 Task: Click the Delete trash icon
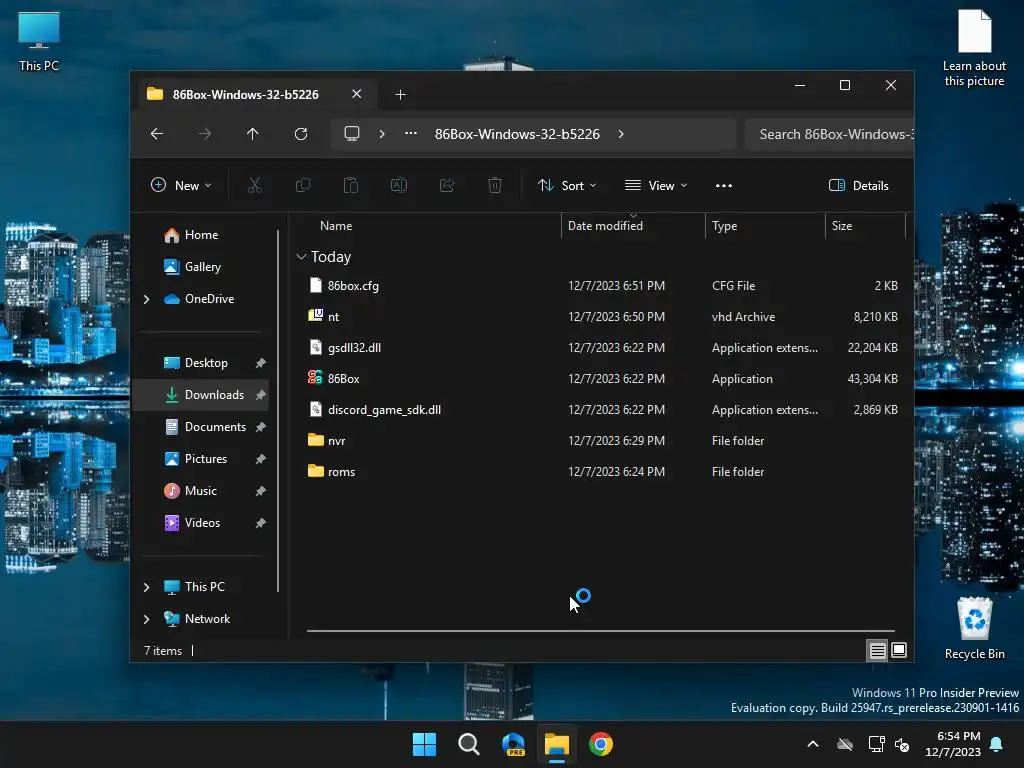click(x=495, y=185)
